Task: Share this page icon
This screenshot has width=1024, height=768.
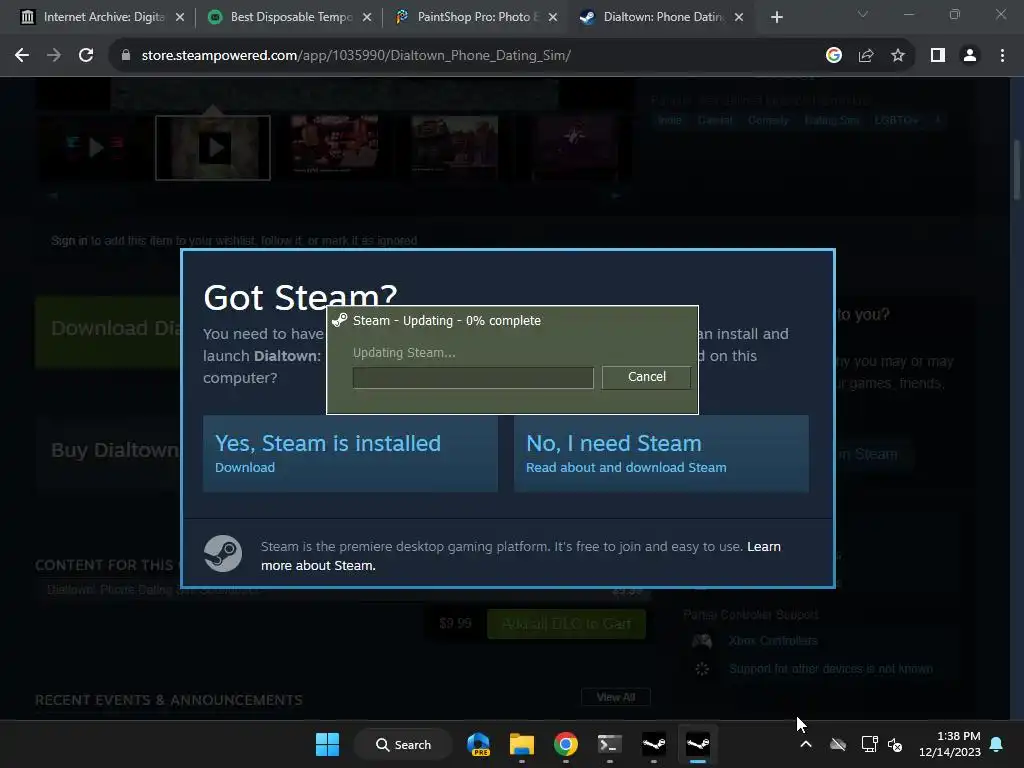Action: [866, 56]
